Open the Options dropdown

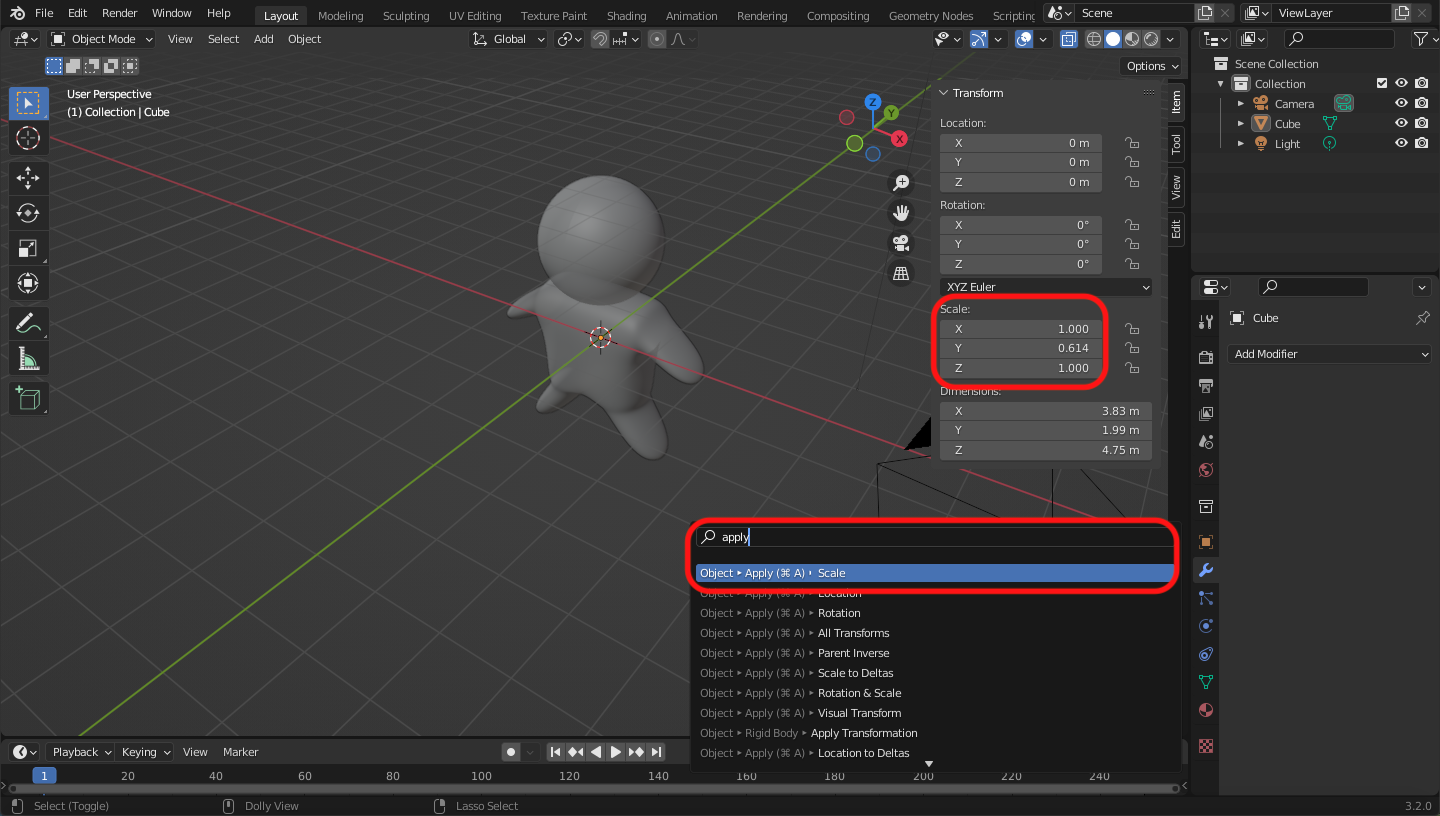click(1151, 66)
